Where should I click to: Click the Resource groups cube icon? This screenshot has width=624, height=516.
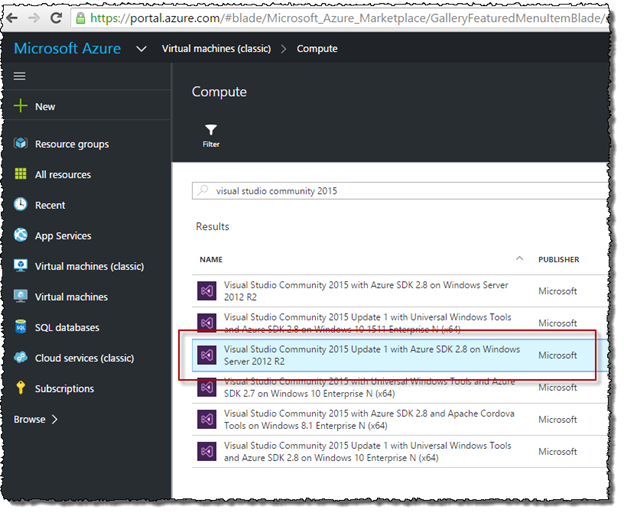pos(21,143)
